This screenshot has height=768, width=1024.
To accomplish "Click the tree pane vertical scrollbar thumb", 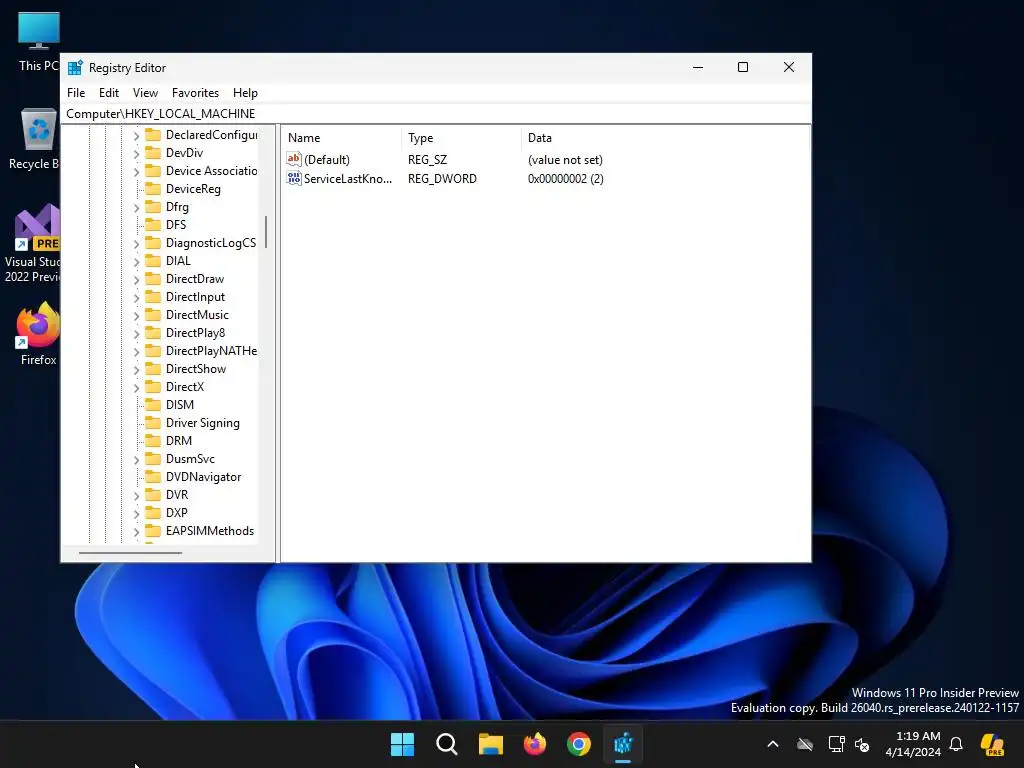I will (x=266, y=232).
